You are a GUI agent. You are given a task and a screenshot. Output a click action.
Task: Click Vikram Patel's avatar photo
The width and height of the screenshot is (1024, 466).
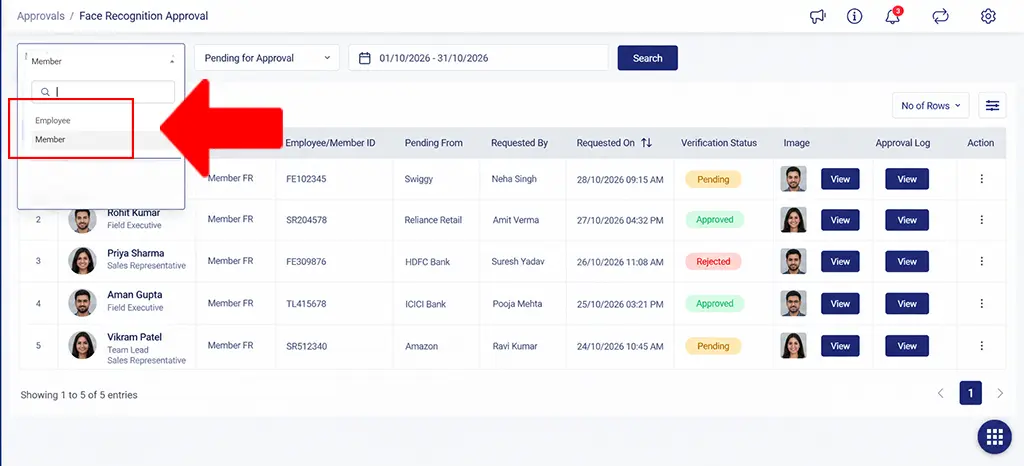(82, 345)
